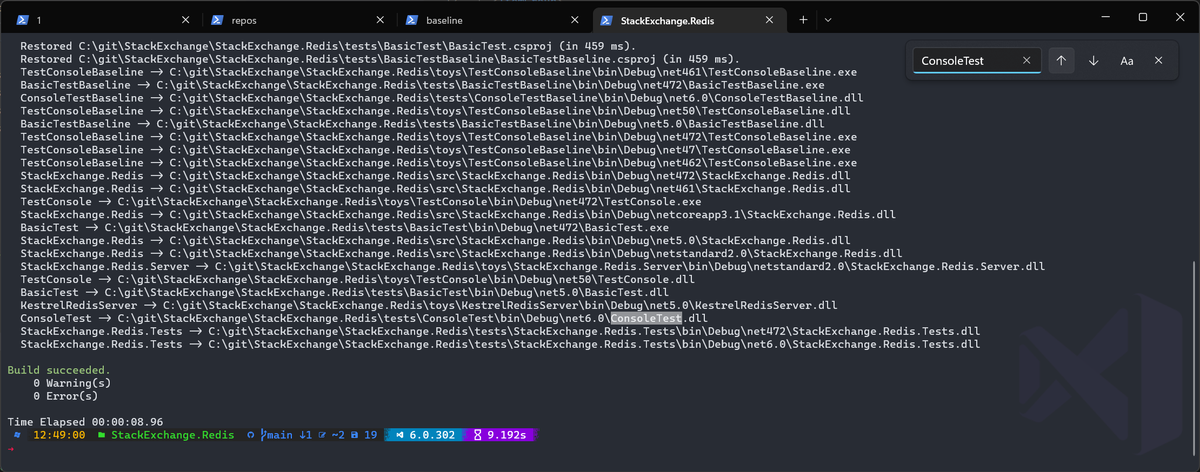Image resolution: width=1200 pixels, height=472 pixels.
Task: Toggle case-sensitive search Aa
Action: 1126,61
